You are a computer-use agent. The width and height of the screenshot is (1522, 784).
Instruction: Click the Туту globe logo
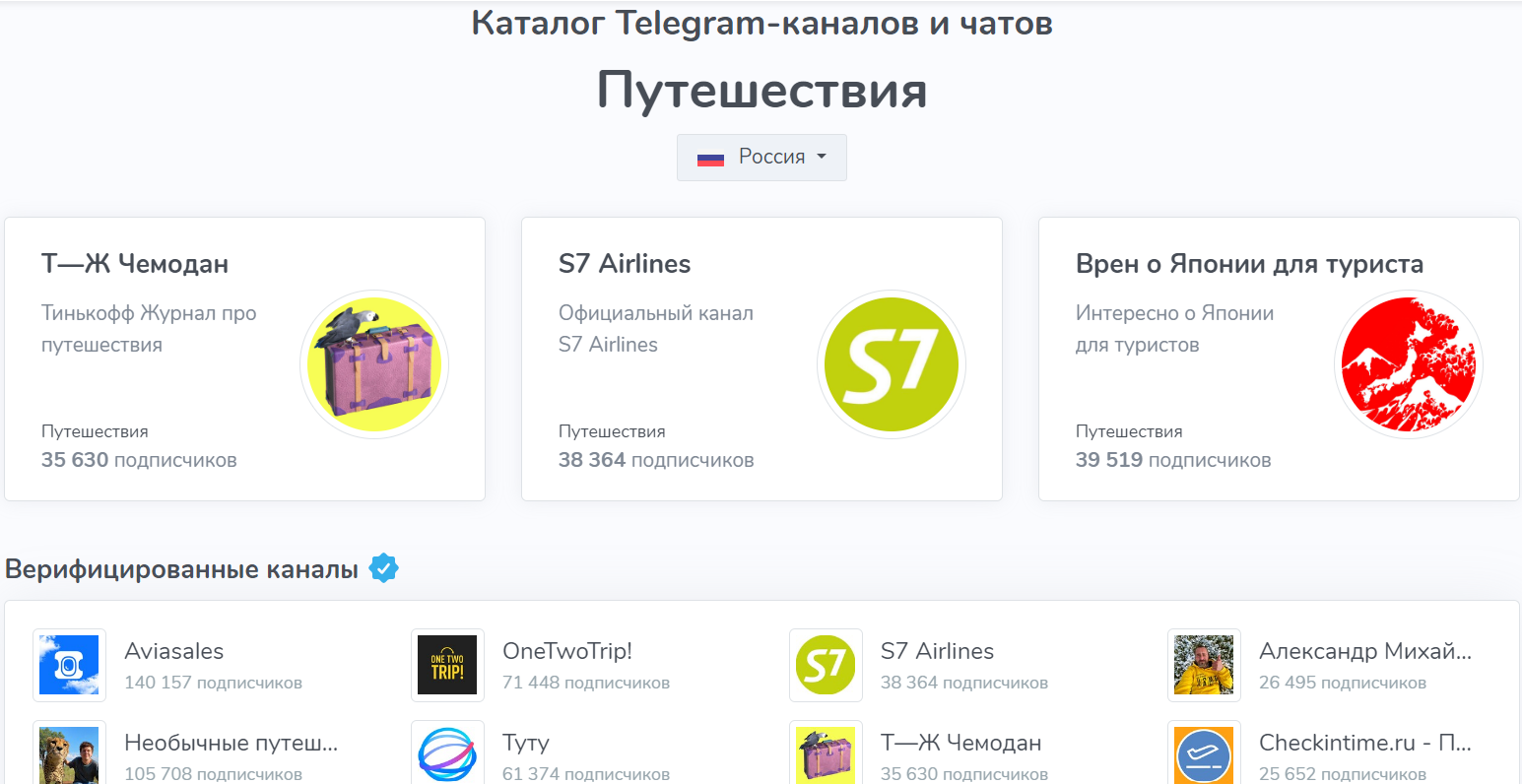(447, 753)
